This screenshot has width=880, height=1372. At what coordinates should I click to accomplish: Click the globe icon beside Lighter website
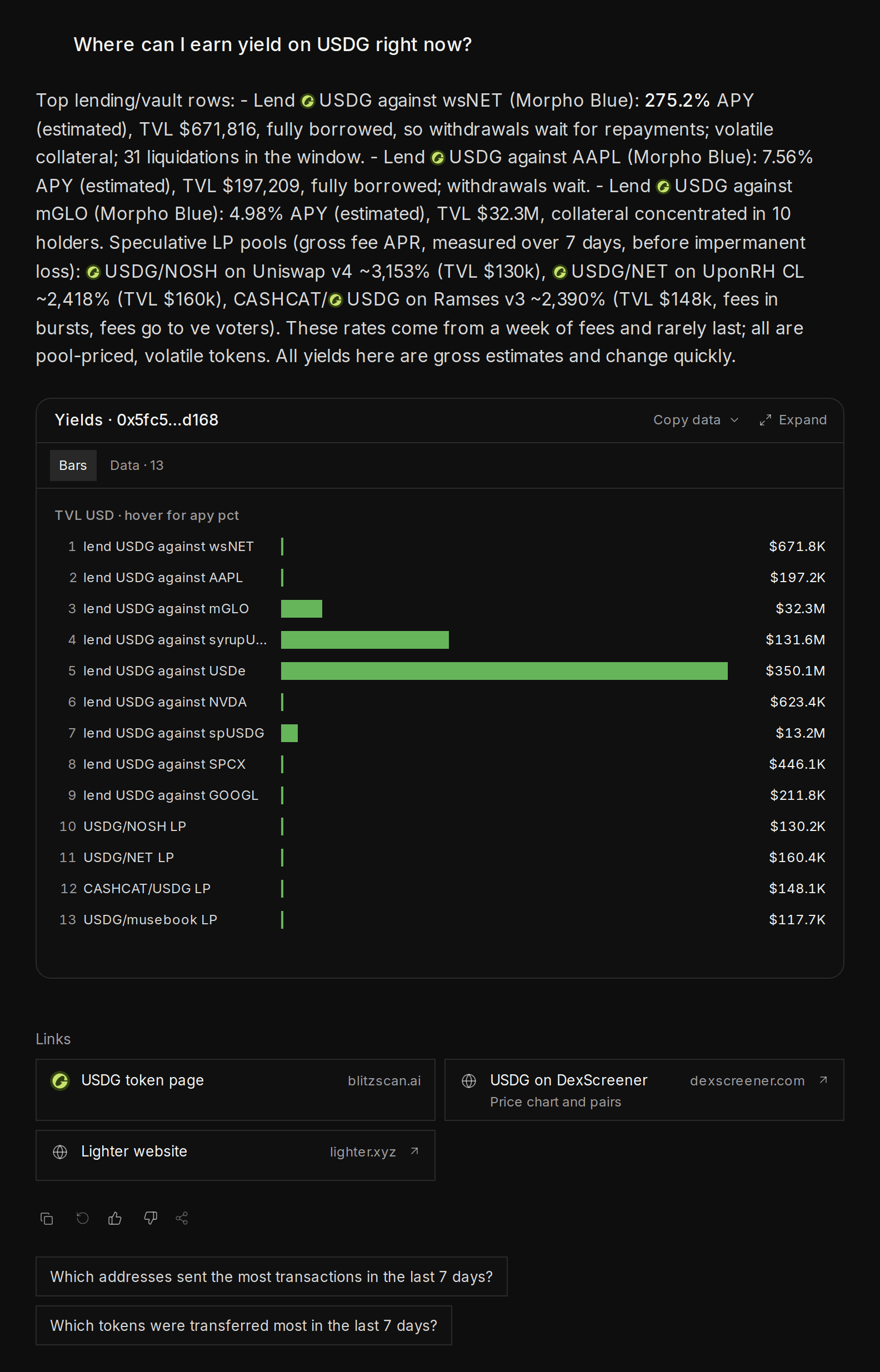60,1152
